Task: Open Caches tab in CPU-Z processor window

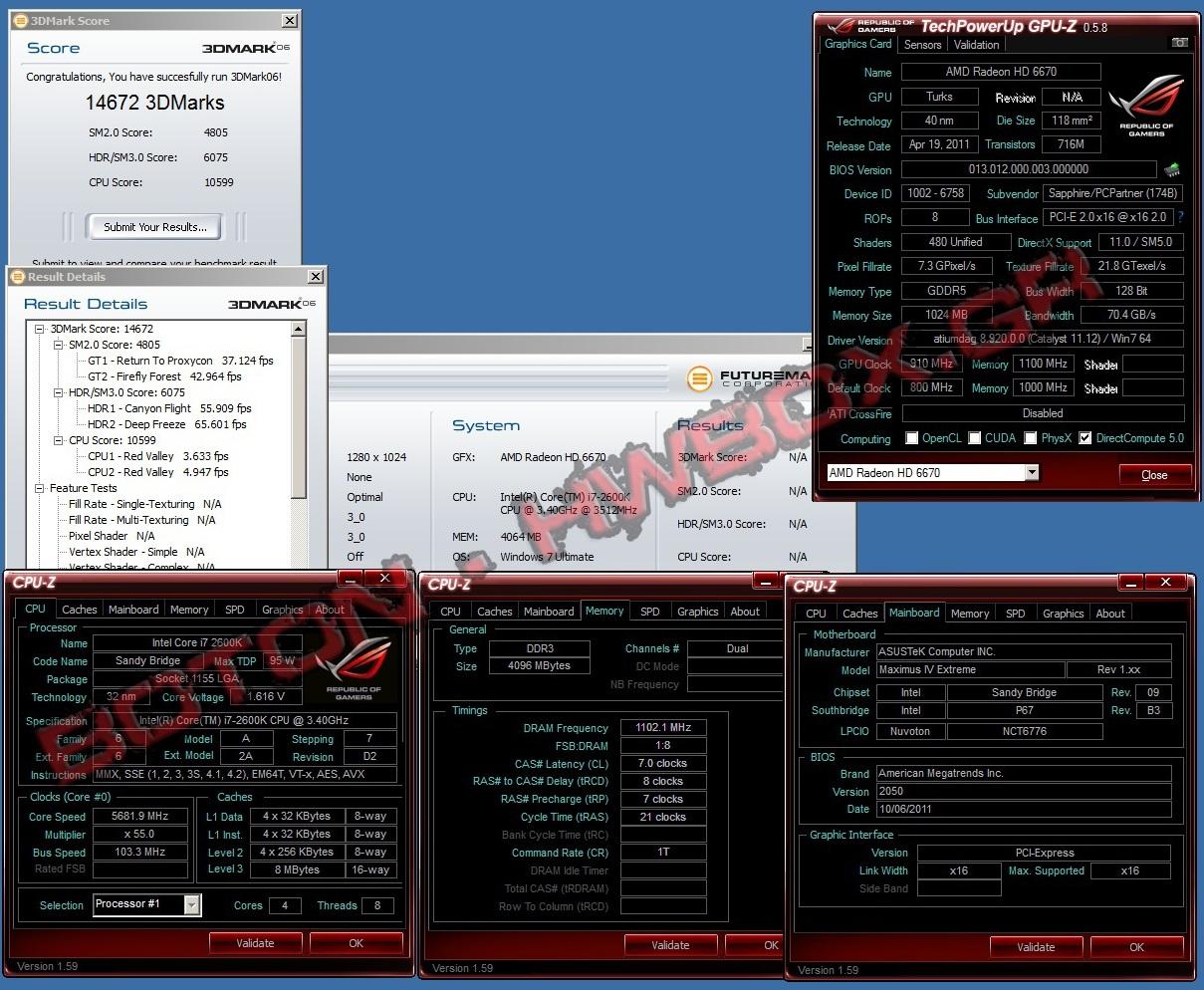Action: click(x=79, y=610)
